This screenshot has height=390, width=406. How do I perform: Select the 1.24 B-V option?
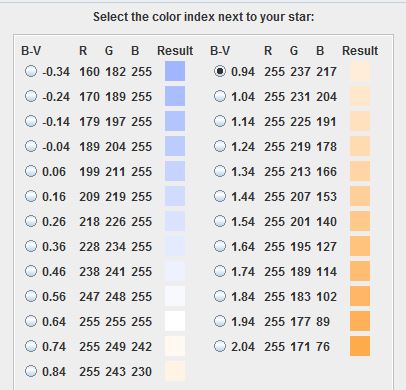(x=220, y=146)
